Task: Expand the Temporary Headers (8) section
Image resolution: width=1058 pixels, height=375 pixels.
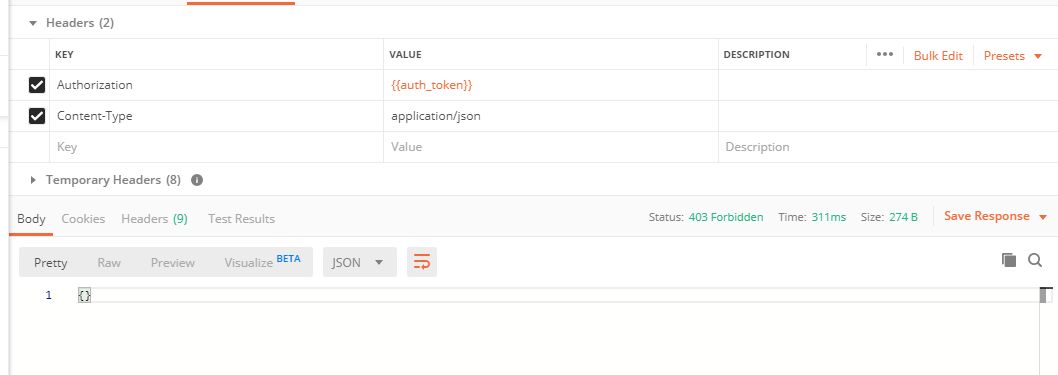Action: pyautogui.click(x=33, y=180)
